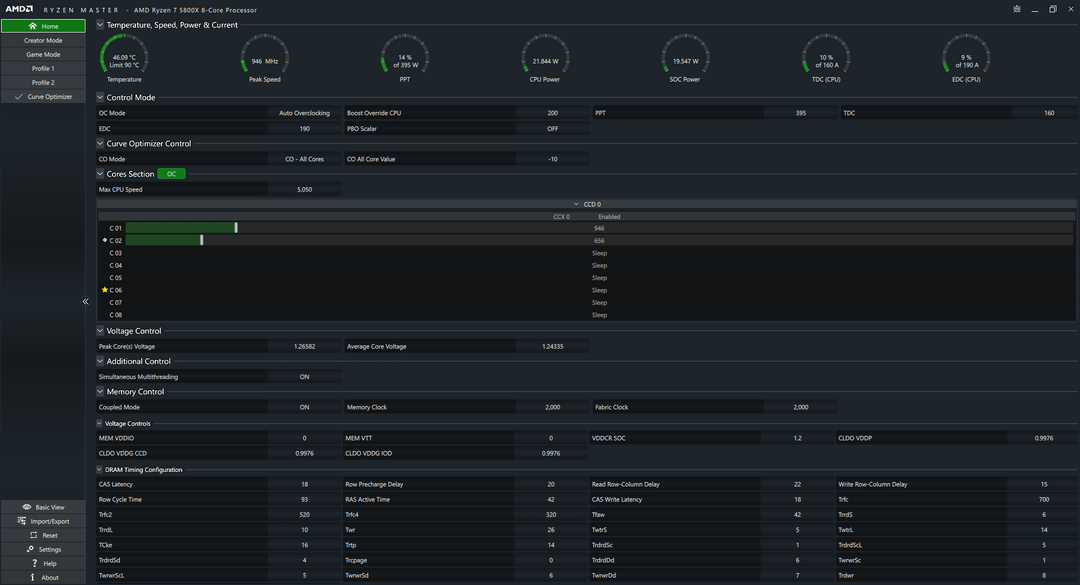The image size is (1080, 585).
Task: Open CO Mode dropdown value
Action: click(x=304, y=159)
